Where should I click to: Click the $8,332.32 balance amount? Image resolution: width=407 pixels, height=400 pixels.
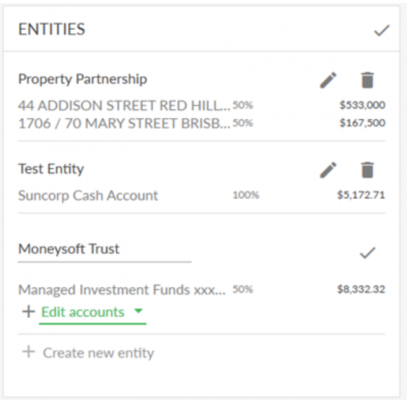361,289
